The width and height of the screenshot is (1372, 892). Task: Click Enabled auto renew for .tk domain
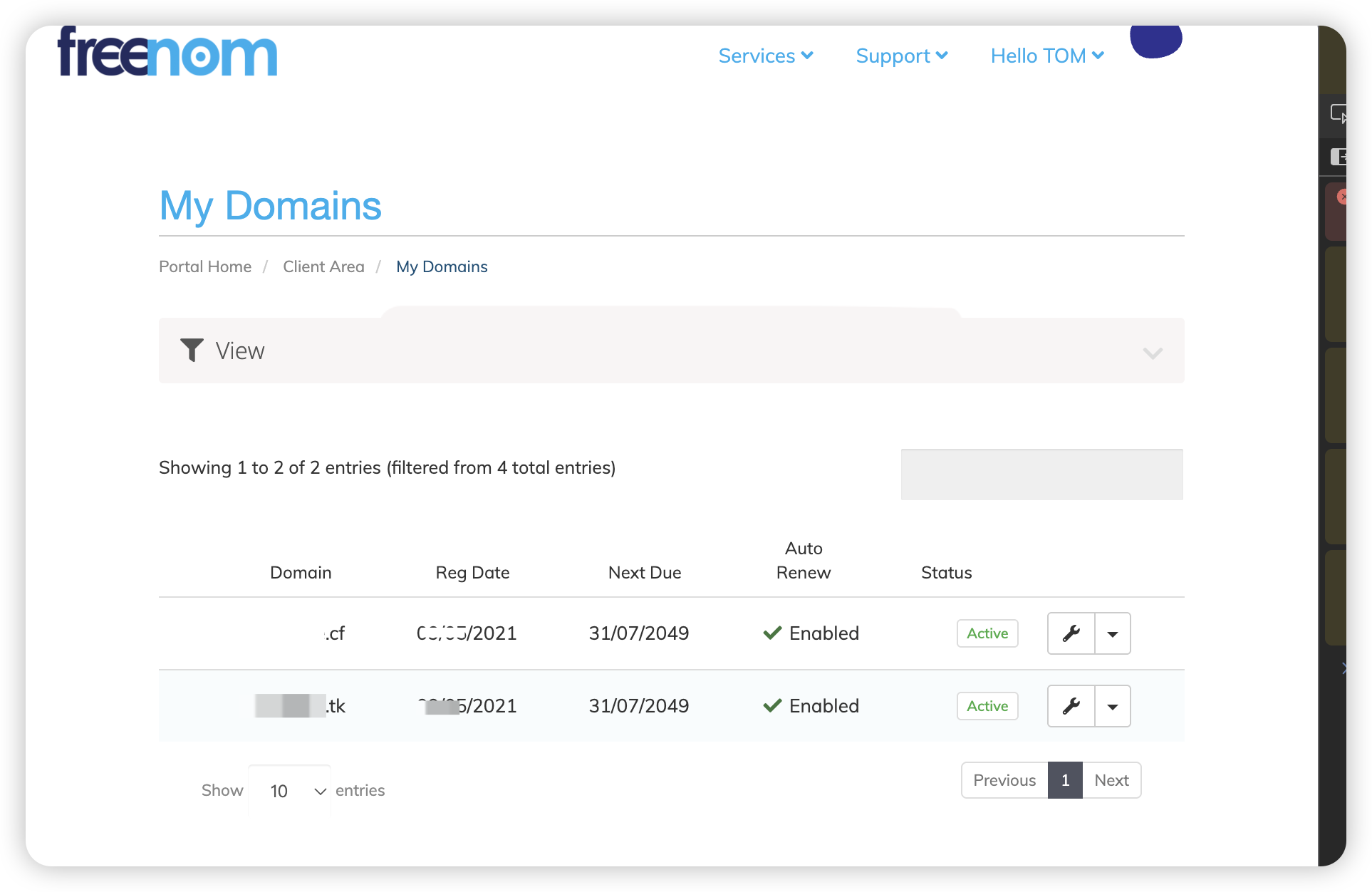click(x=811, y=706)
